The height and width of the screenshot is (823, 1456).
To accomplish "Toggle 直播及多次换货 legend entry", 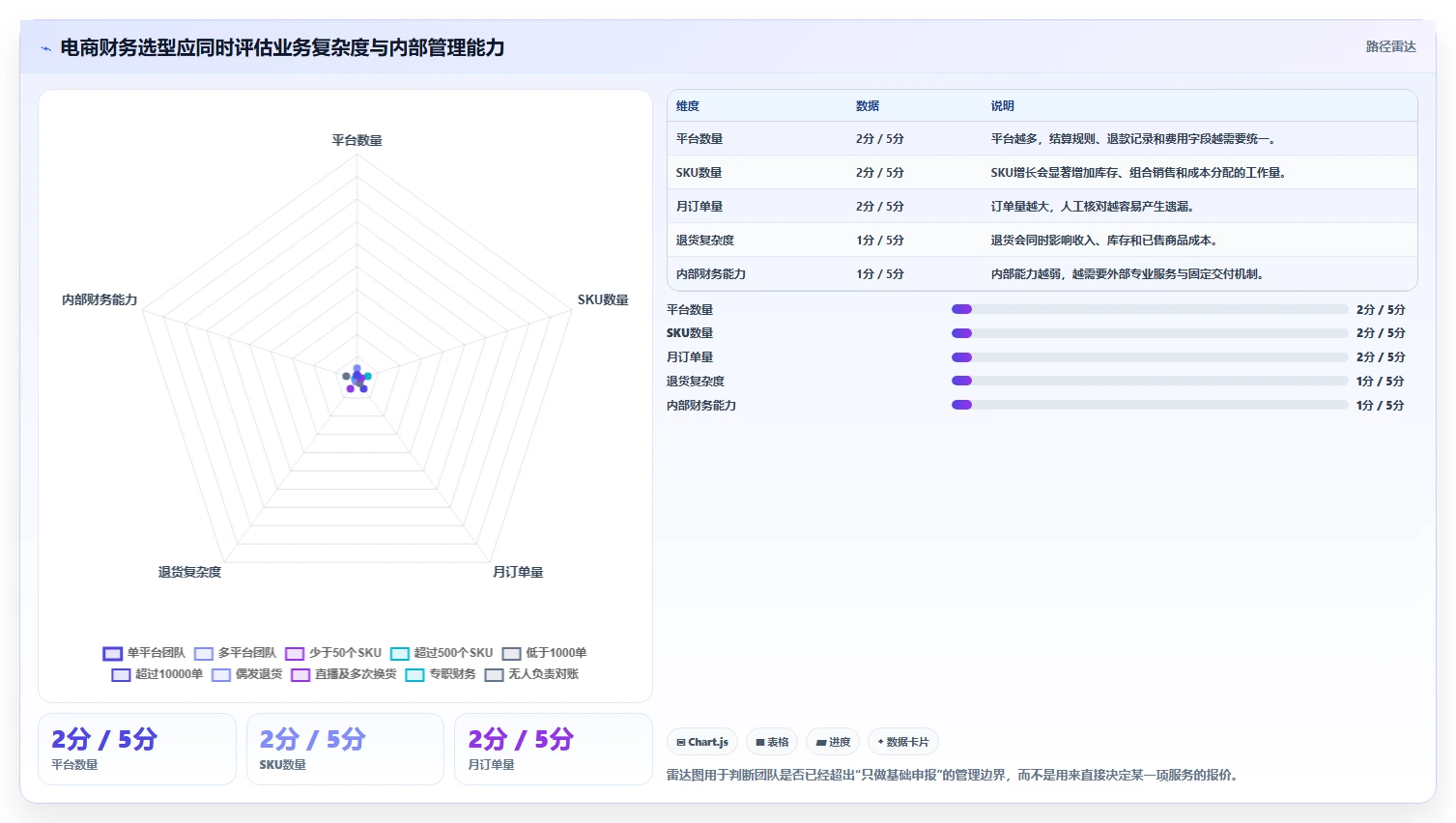I will 344,674.
